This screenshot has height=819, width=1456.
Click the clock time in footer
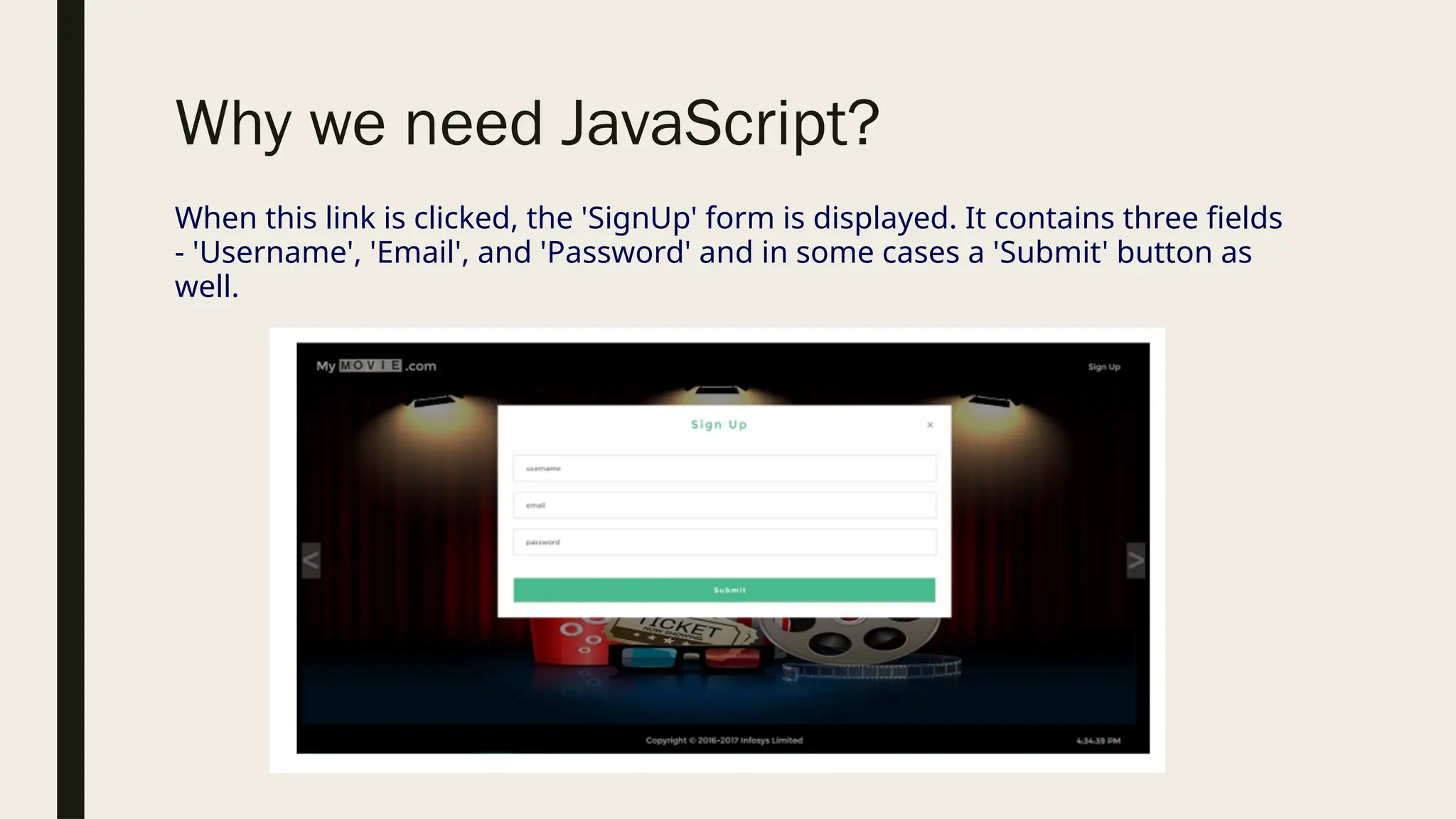coord(1098,741)
